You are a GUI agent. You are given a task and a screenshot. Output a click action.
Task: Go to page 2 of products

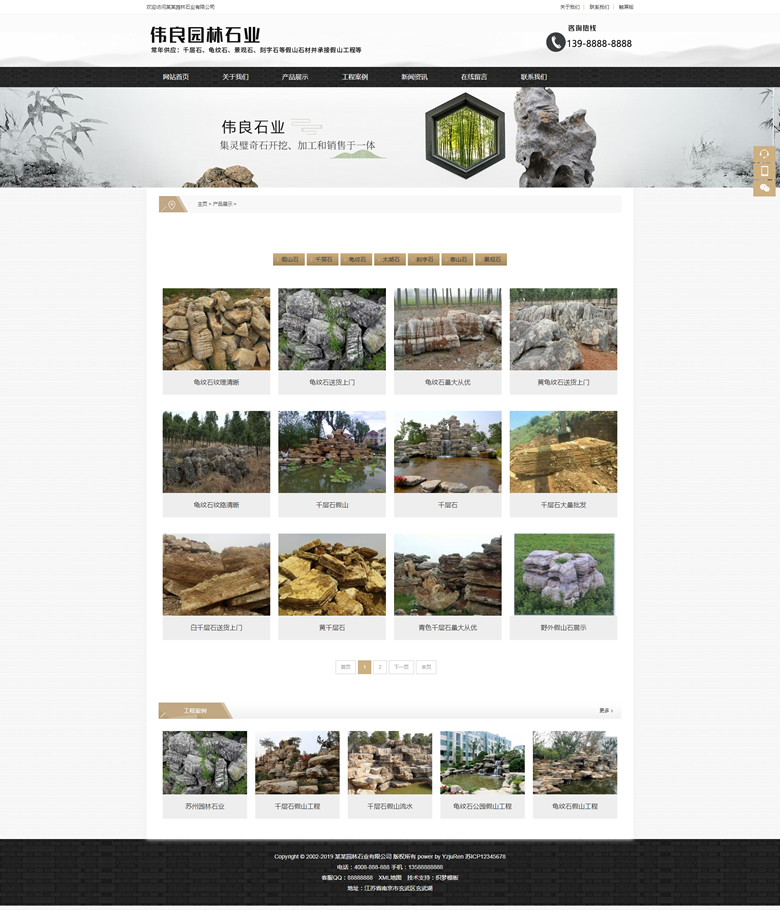(380, 667)
